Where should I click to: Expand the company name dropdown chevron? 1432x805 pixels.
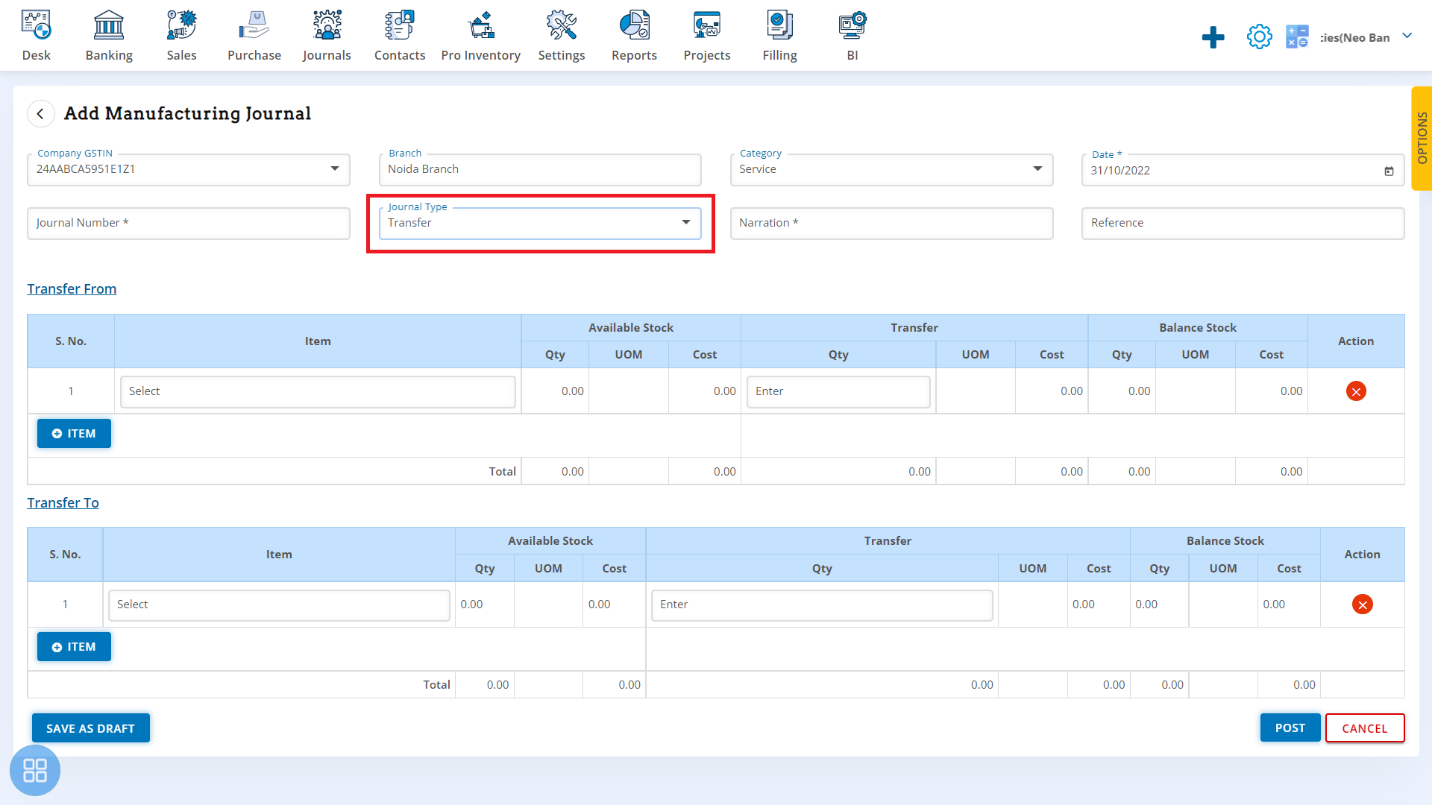[1407, 36]
